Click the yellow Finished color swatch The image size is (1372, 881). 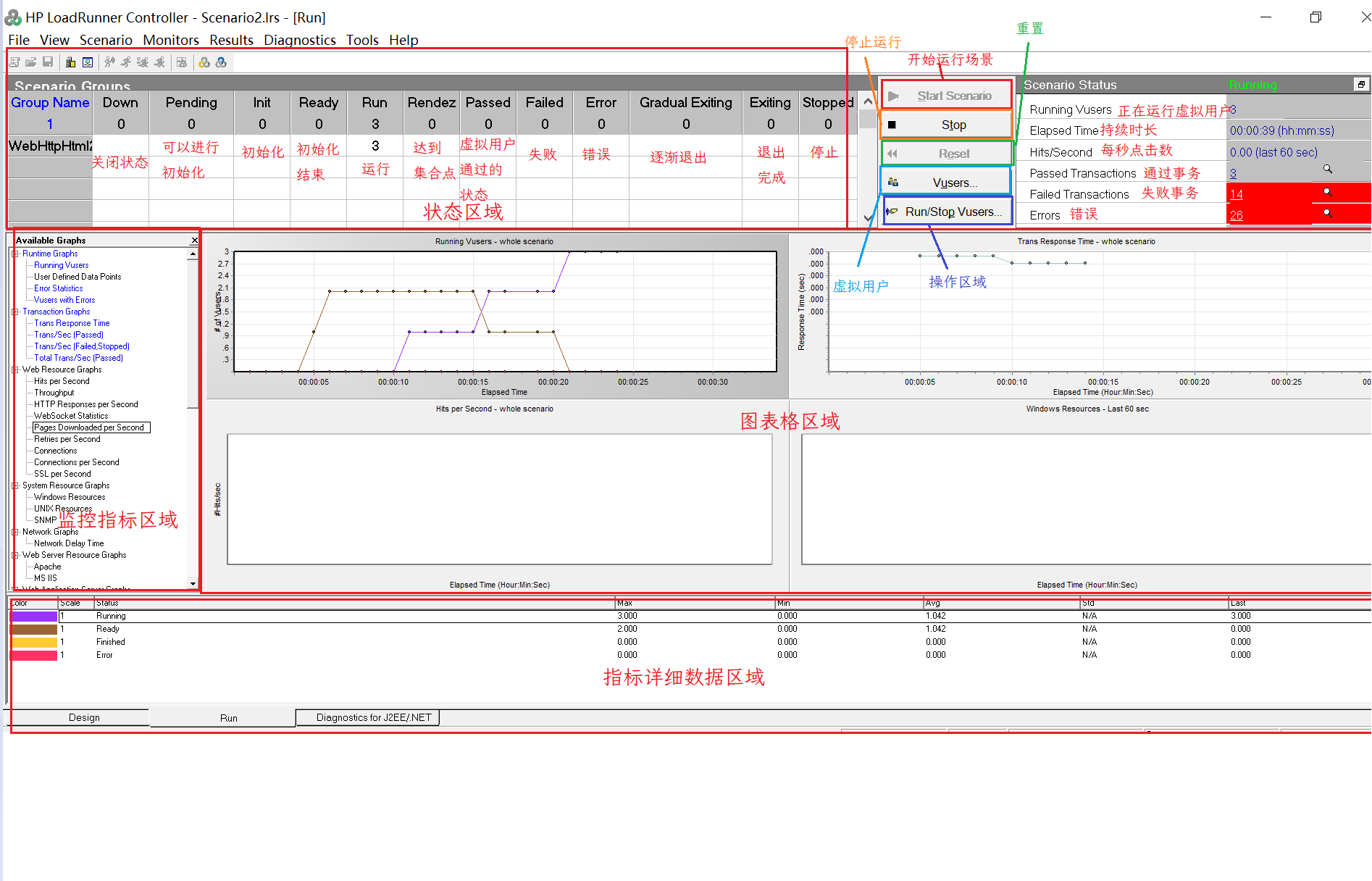(x=34, y=642)
